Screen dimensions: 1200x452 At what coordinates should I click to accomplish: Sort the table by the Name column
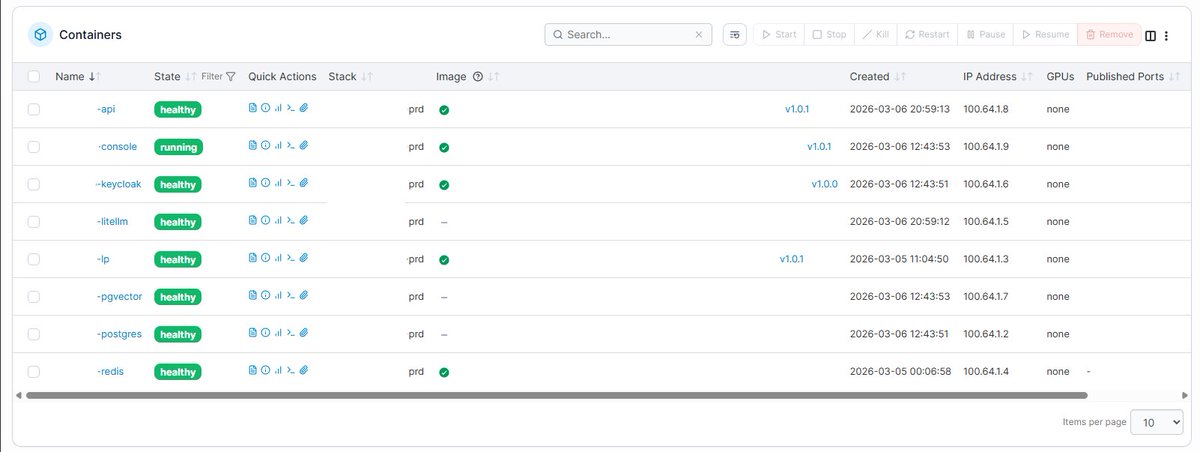coord(78,76)
